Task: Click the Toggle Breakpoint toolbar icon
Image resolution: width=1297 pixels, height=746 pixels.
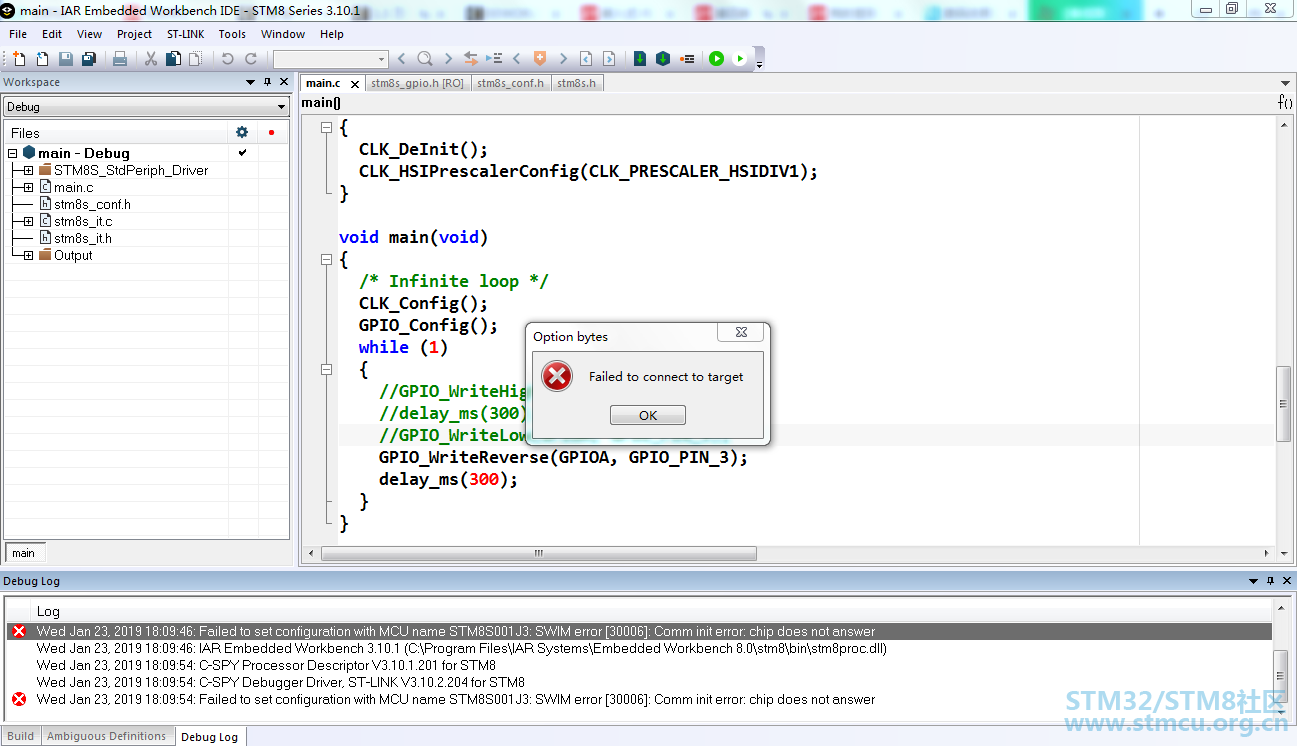Action: [x=687, y=59]
